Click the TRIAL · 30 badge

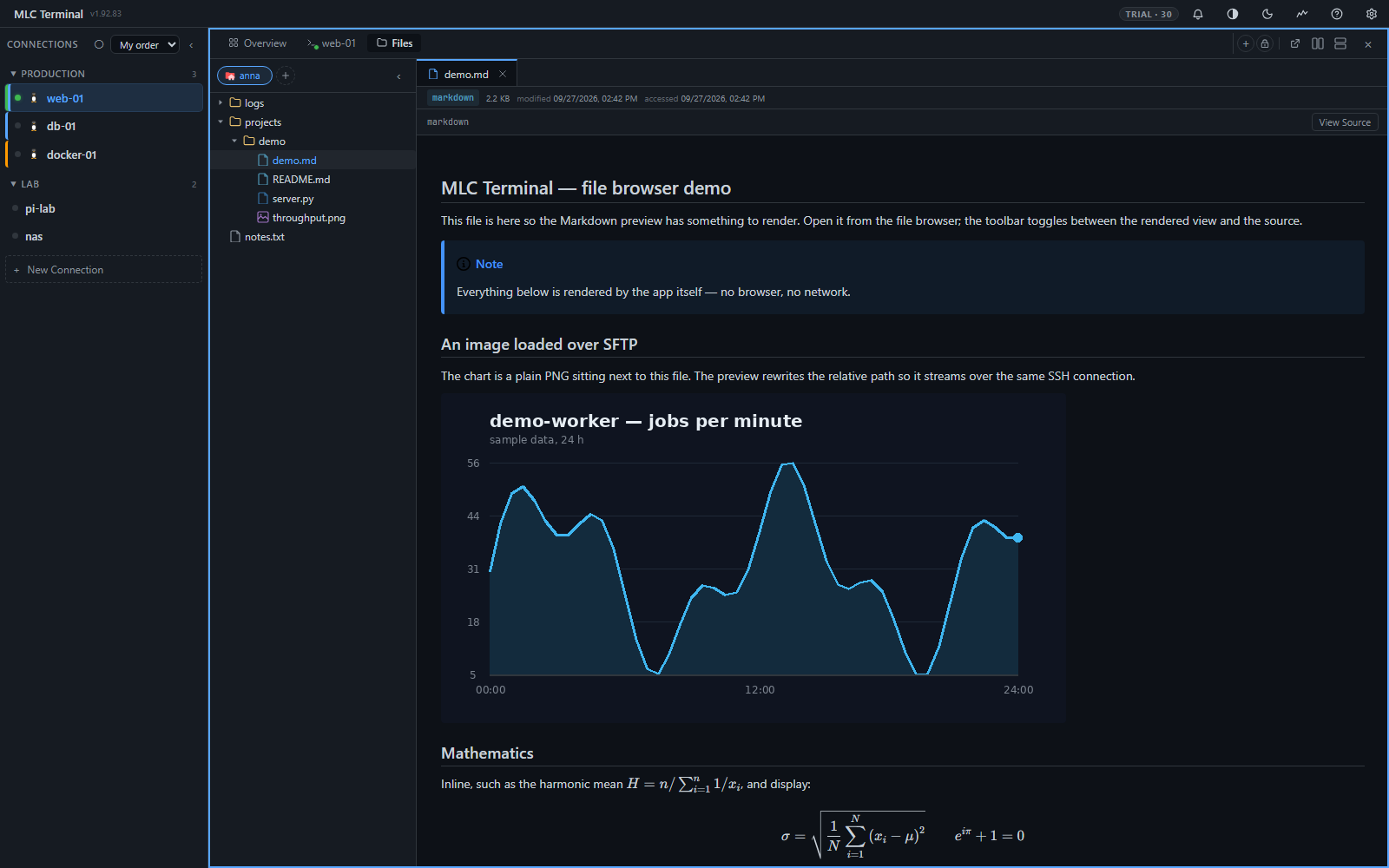[1149, 14]
